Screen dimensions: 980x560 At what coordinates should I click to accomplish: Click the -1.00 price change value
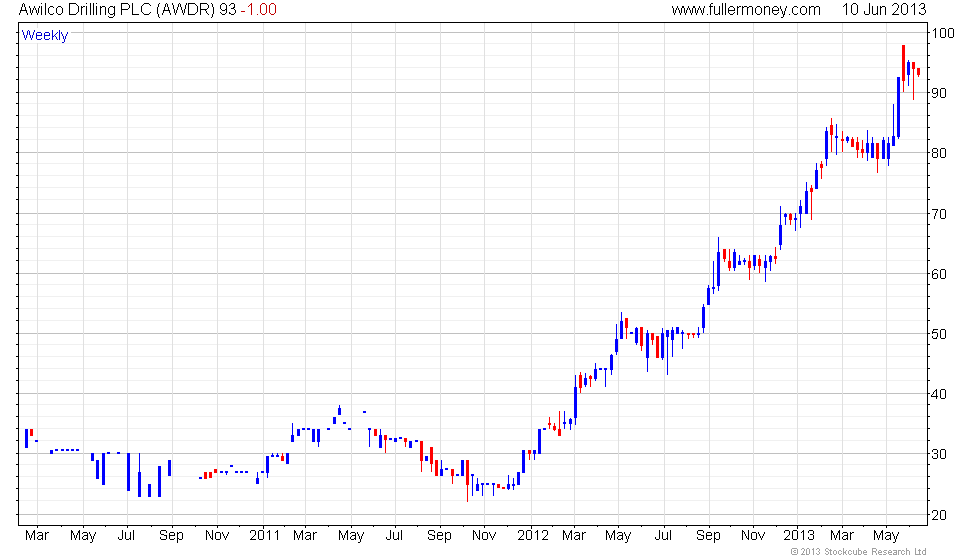[x=259, y=9]
